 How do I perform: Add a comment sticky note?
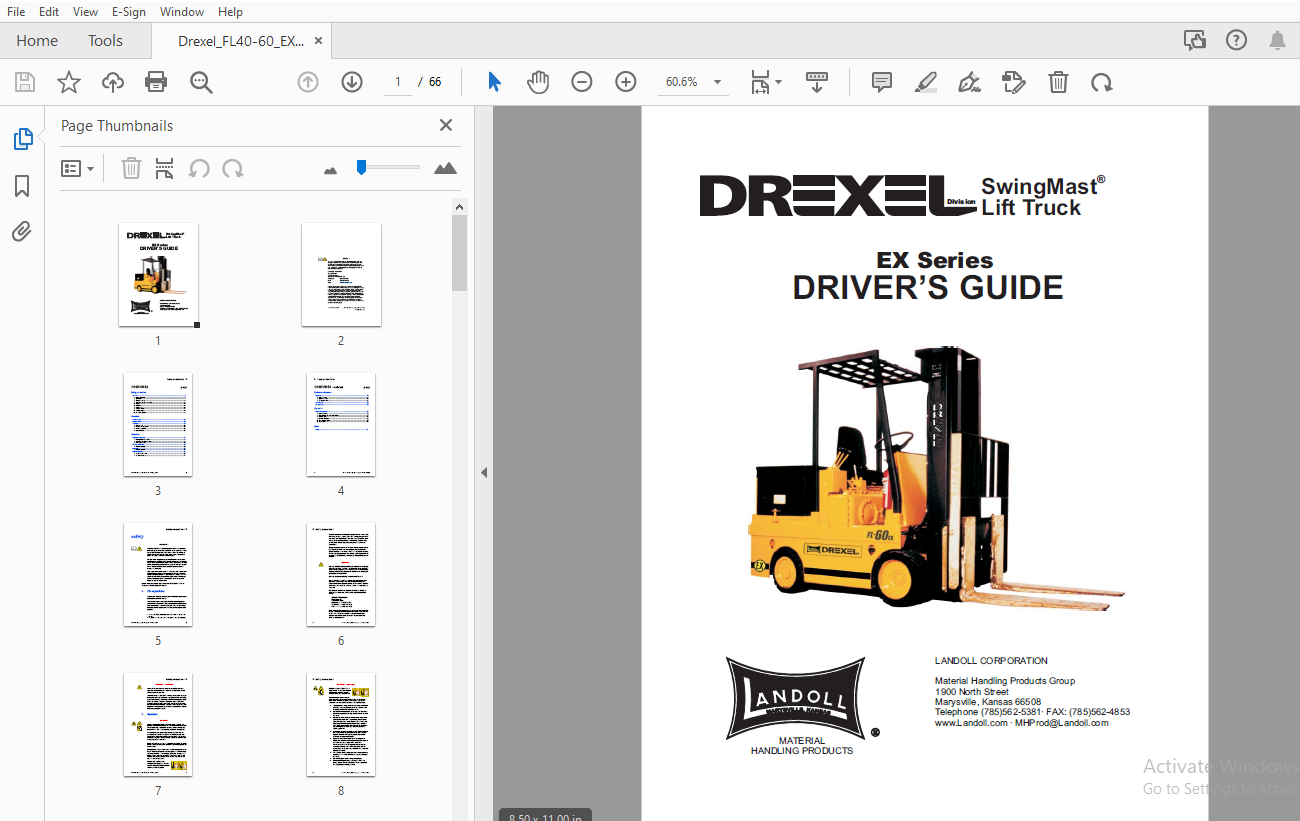click(x=881, y=82)
